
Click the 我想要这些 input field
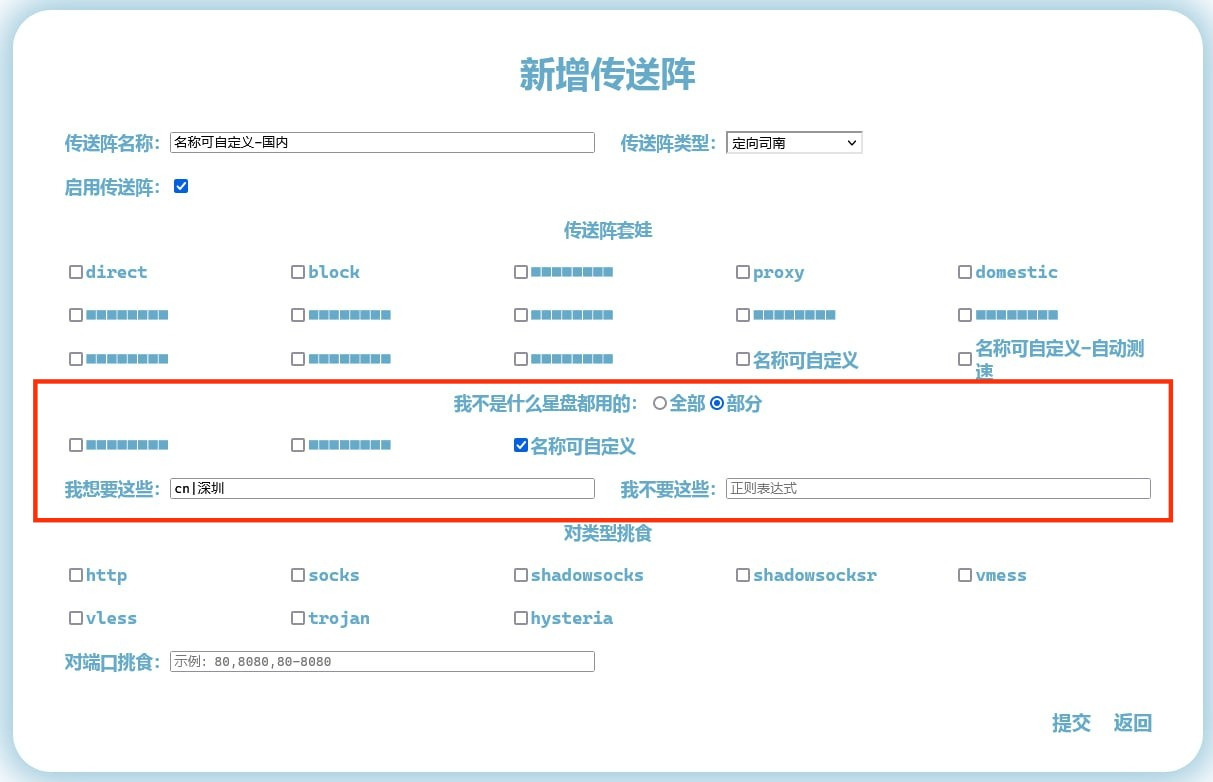point(382,489)
